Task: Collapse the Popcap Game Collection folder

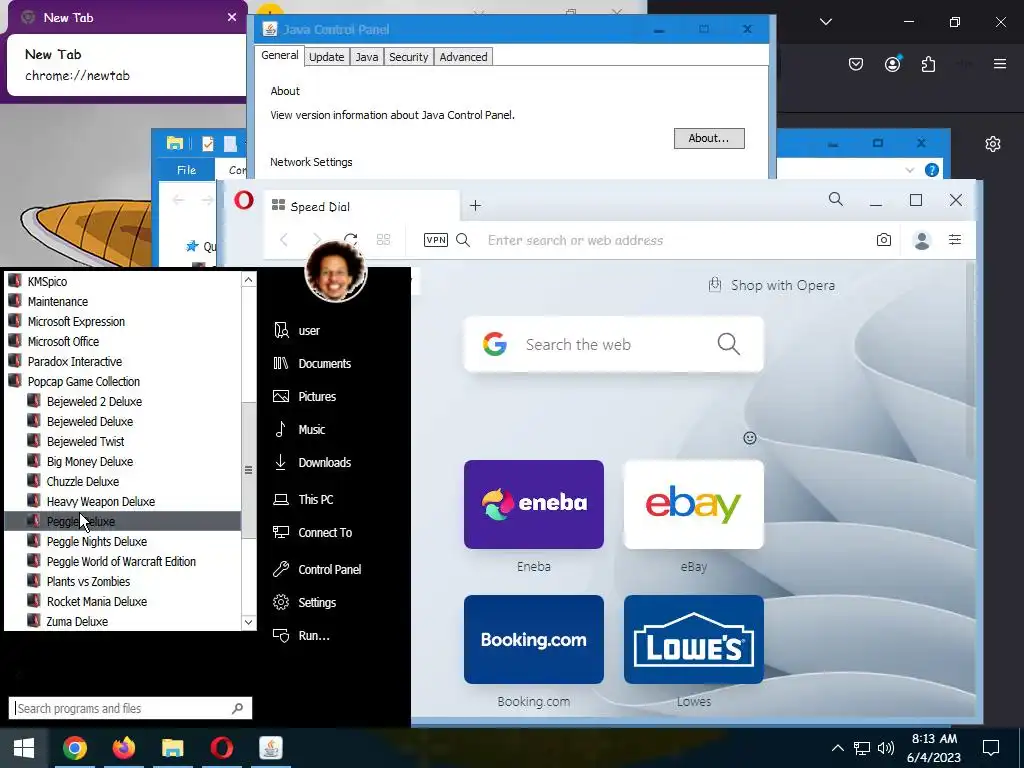Action: tap(84, 381)
